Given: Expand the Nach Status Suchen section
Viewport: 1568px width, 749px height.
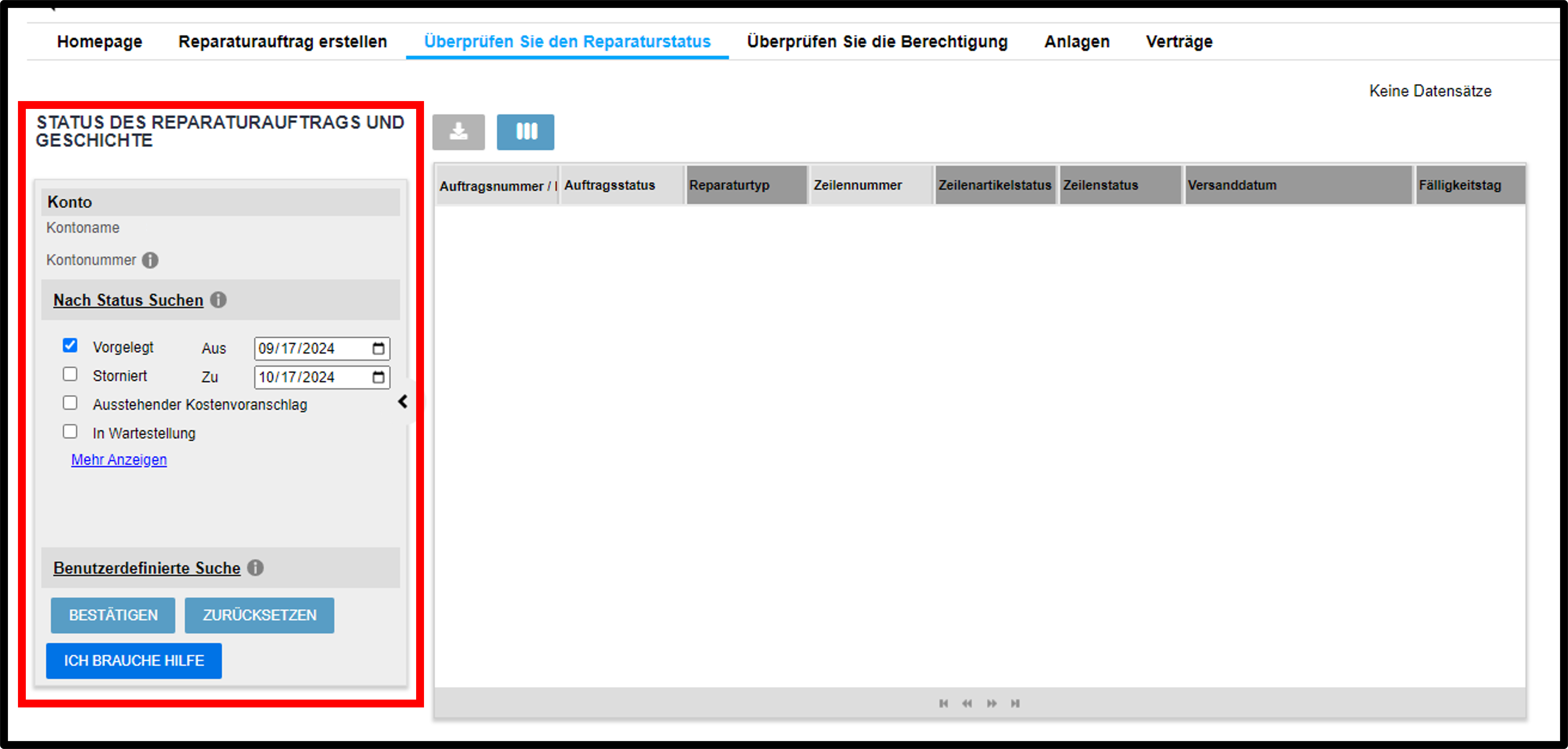Looking at the screenshot, I should [x=128, y=300].
